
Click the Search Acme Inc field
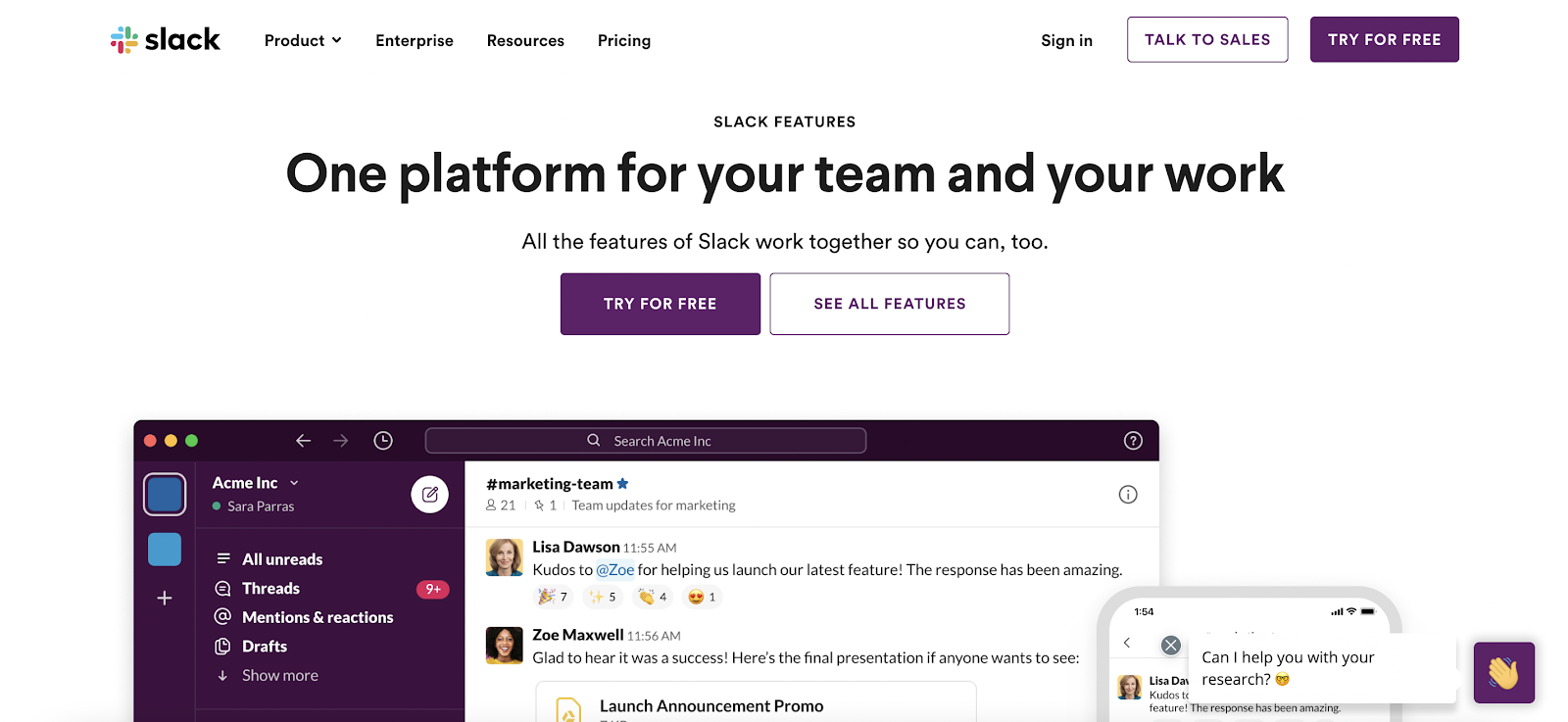(x=646, y=441)
